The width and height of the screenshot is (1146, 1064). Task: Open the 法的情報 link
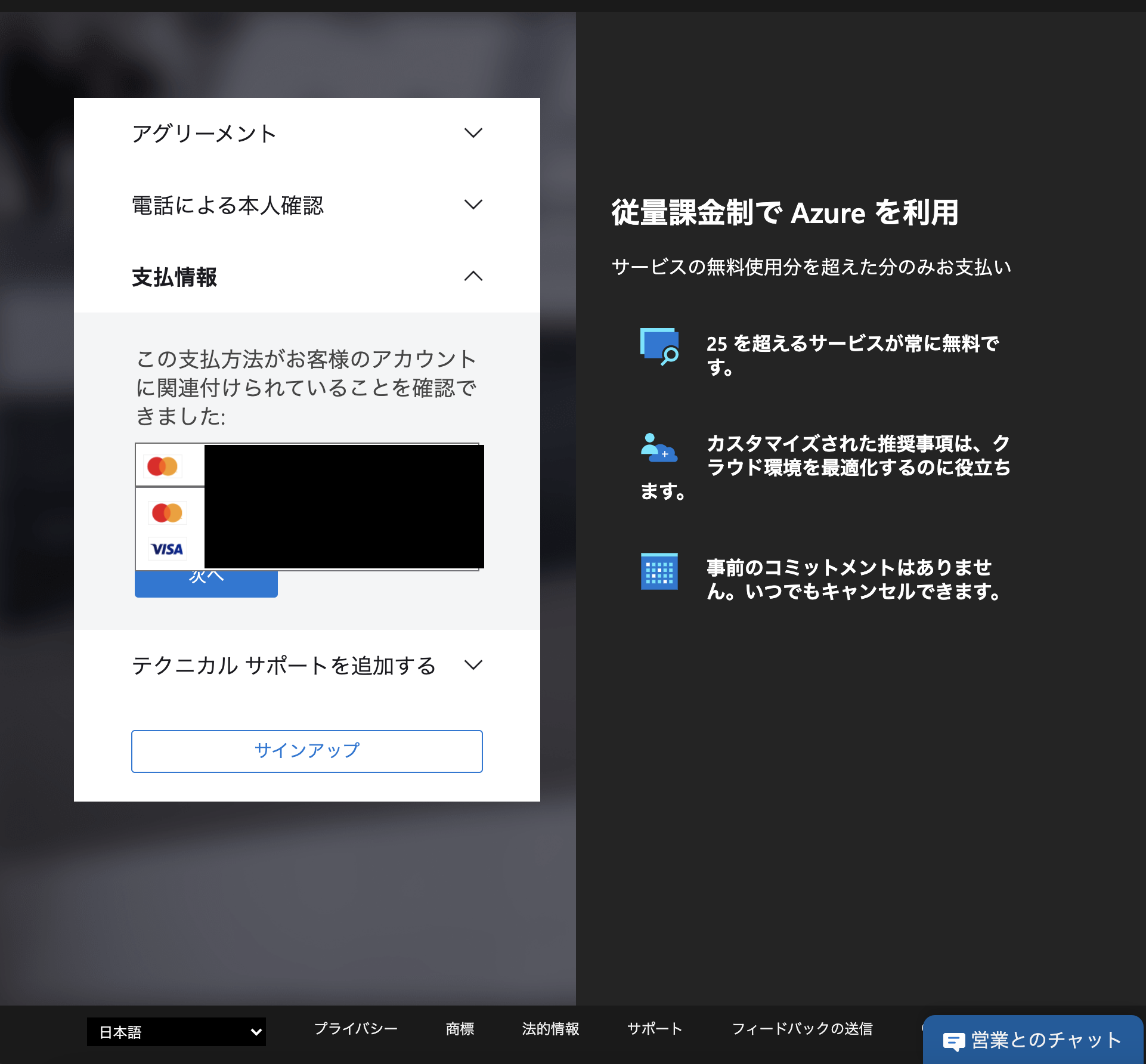[x=550, y=1029]
